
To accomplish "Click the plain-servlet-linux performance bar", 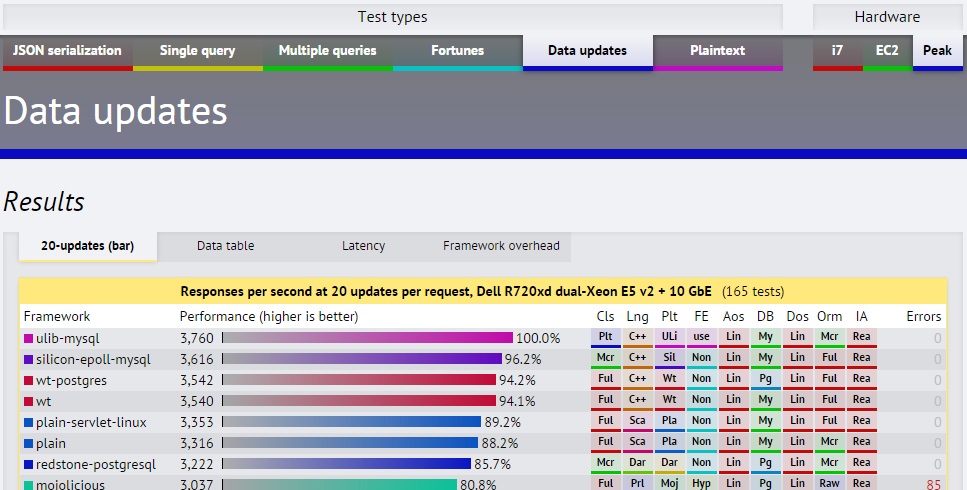I will (x=352, y=422).
